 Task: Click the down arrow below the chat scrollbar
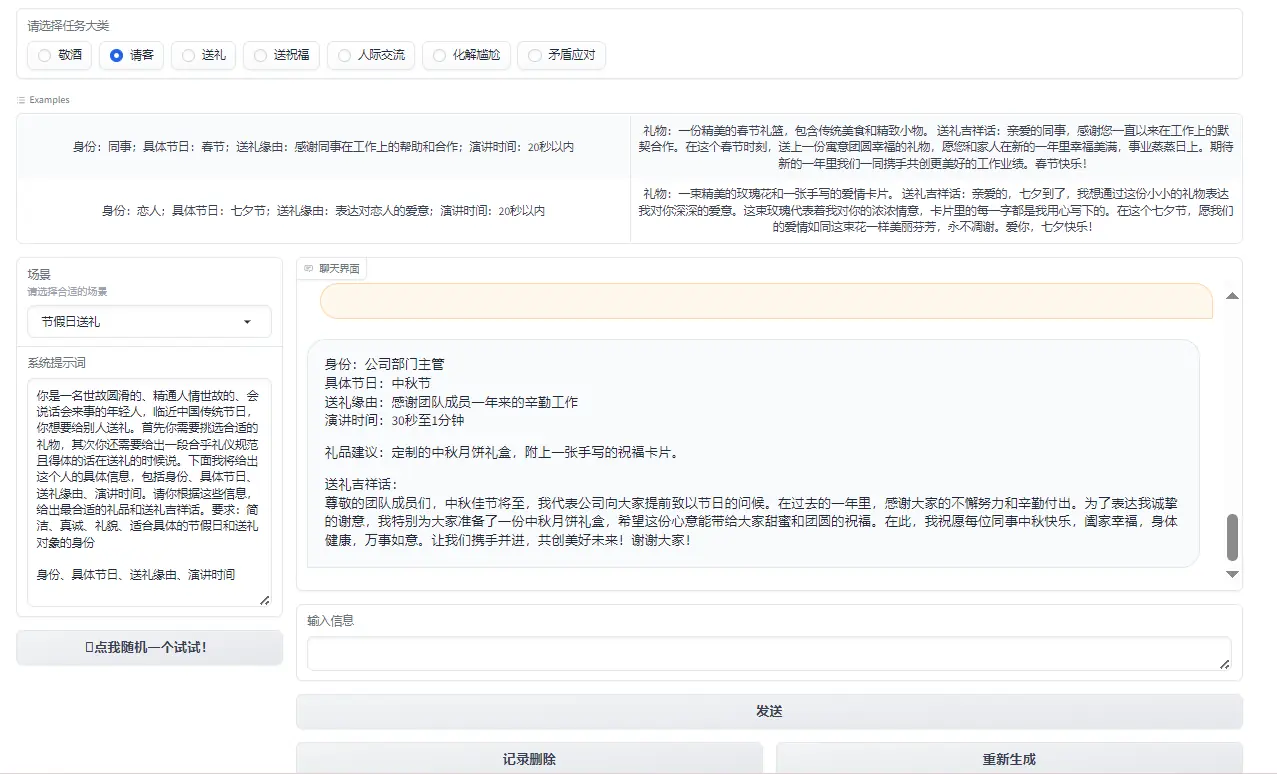coord(1232,573)
